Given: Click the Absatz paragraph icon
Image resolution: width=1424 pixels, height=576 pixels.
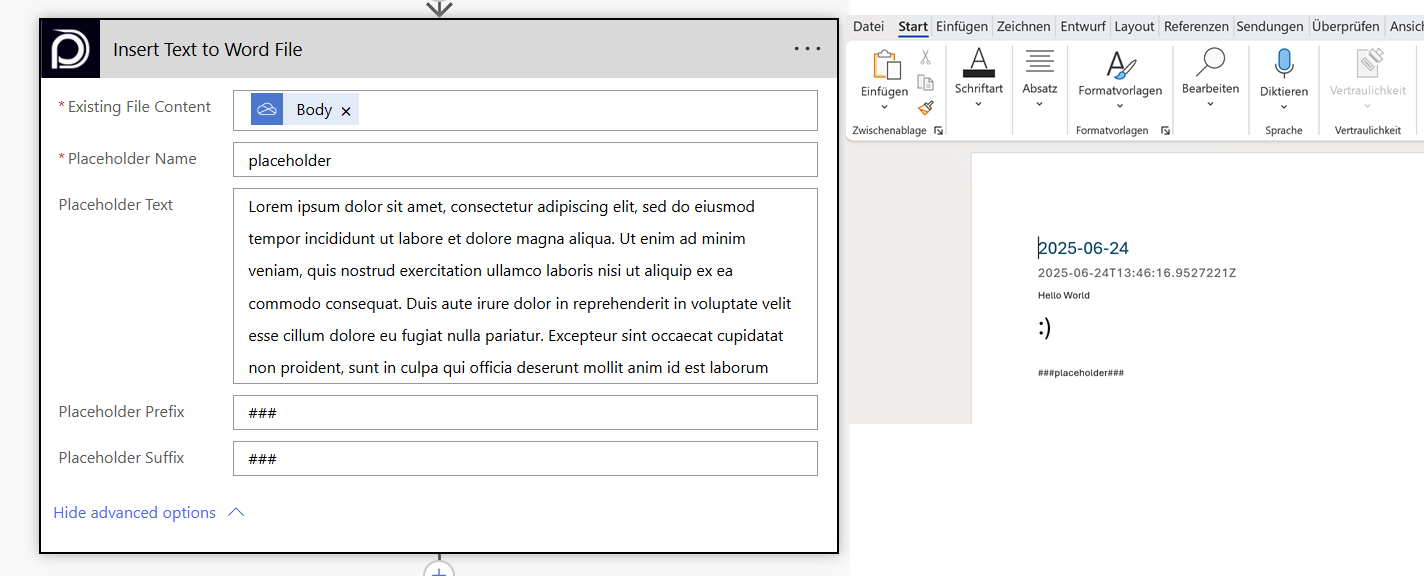Looking at the screenshot, I should click(1039, 62).
